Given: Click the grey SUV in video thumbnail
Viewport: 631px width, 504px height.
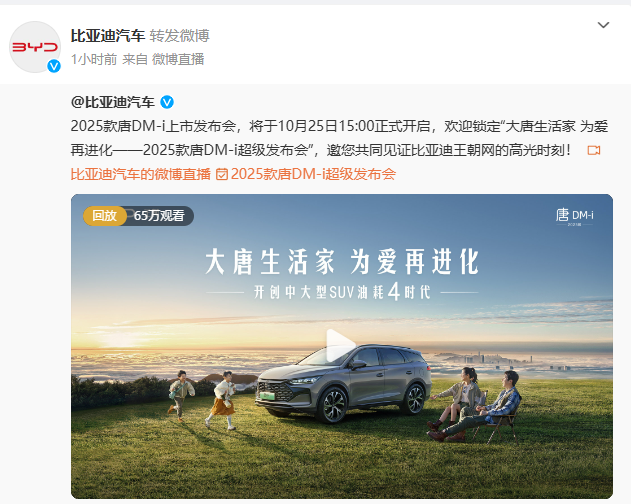Looking at the screenshot, I should click(343, 382).
